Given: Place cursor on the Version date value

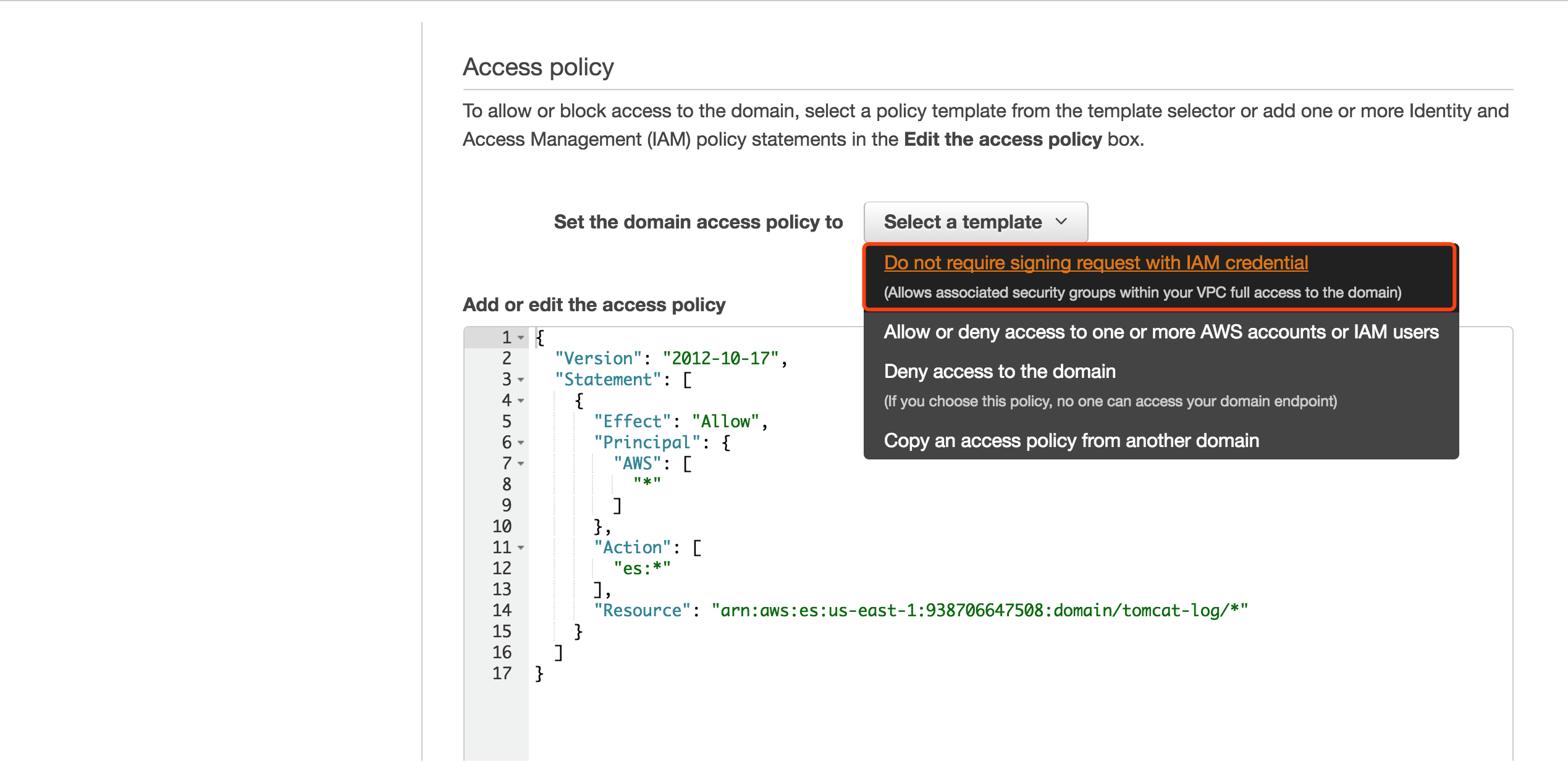Looking at the screenshot, I should pyautogui.click(x=720, y=359).
